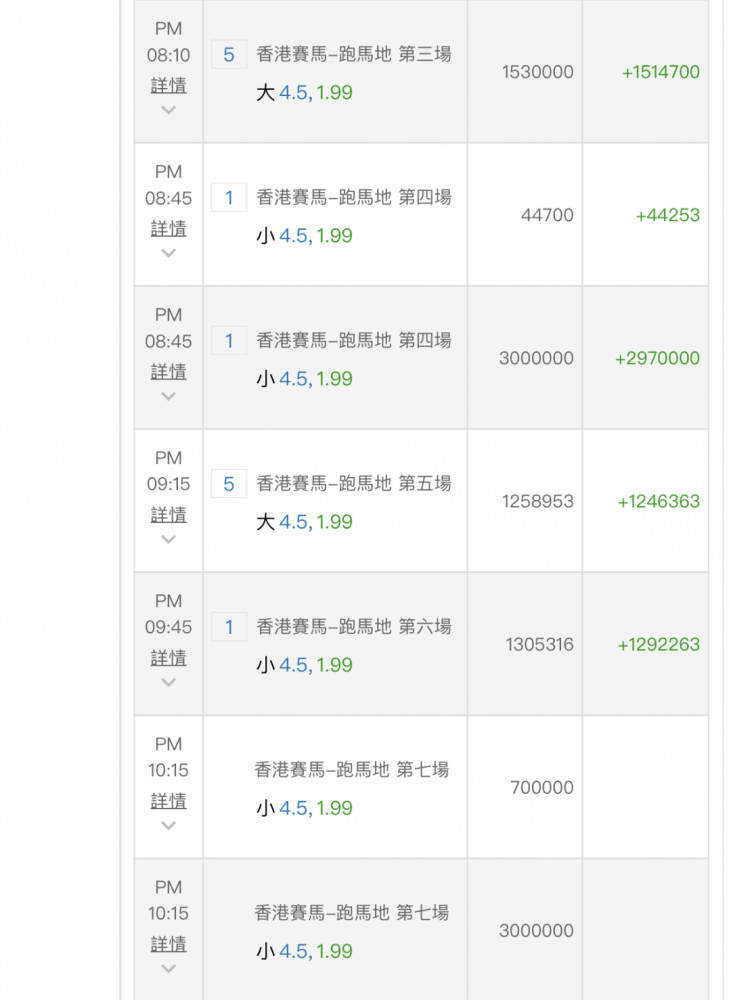Open 詳情 link for 08:10 bet
Viewport: 731px width, 1000px height.
point(168,85)
